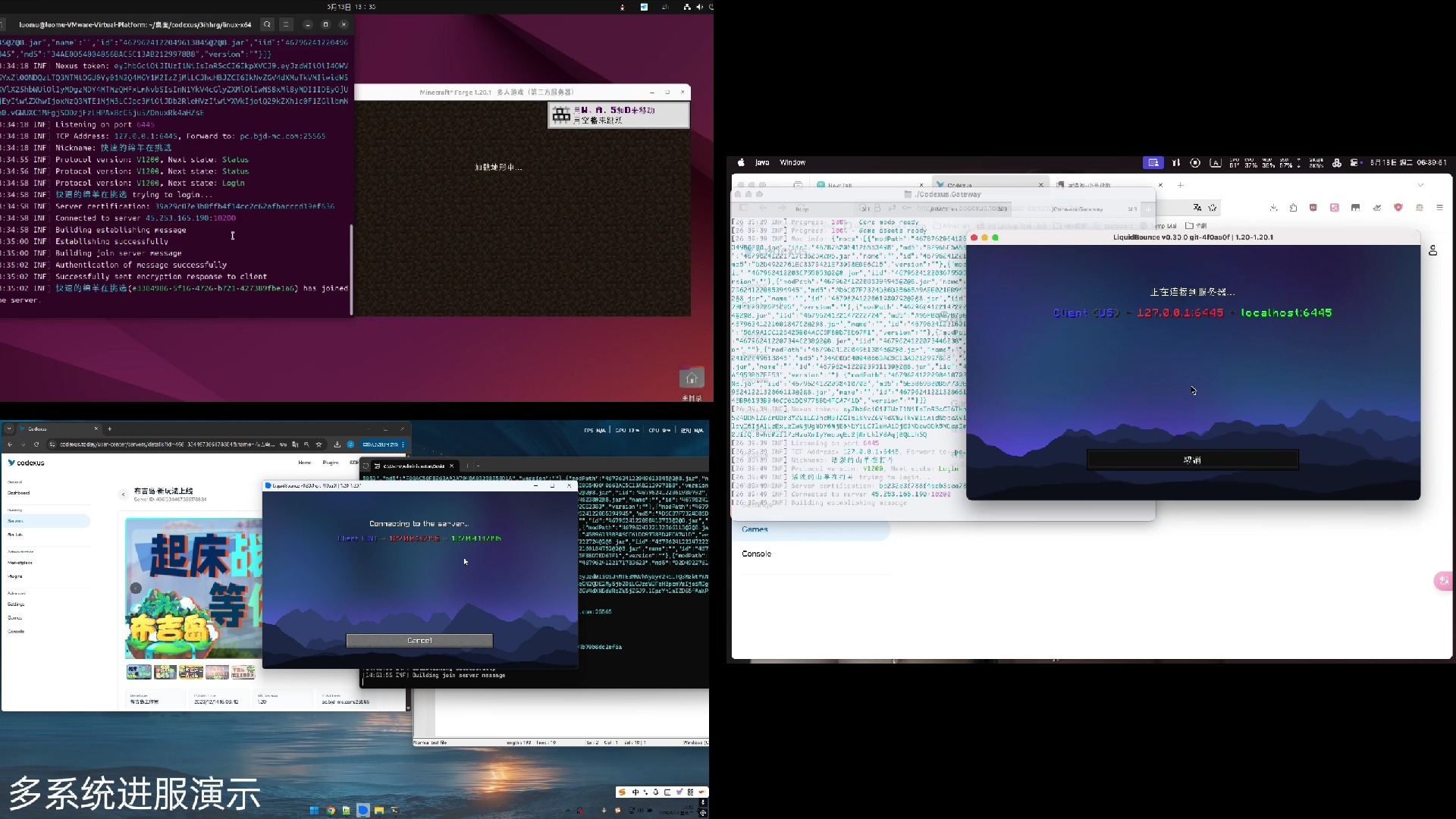Open a new tab in the Windows Chrome
The width and height of the screenshot is (1456, 819).
(110, 428)
